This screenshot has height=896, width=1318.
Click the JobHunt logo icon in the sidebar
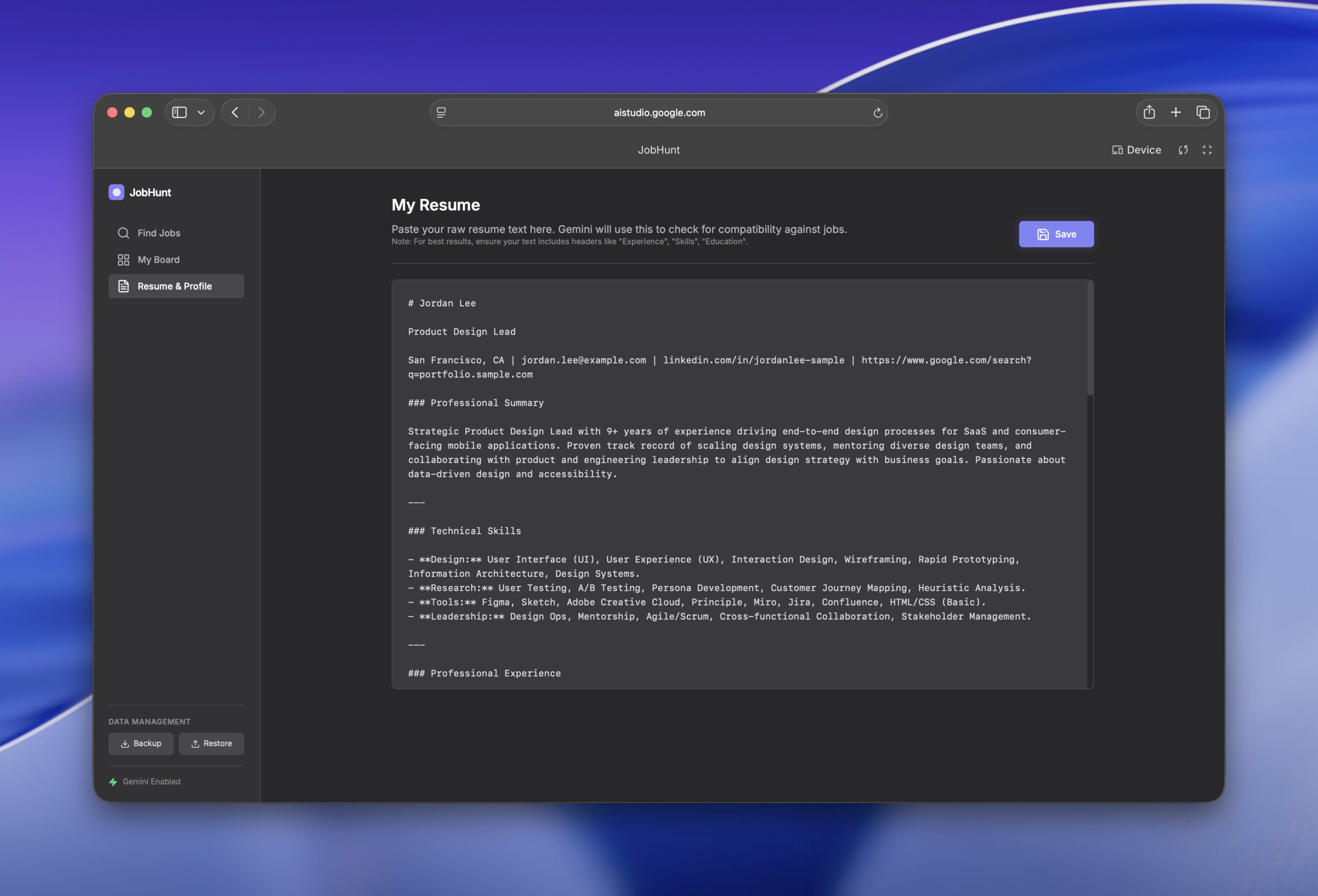[116, 192]
